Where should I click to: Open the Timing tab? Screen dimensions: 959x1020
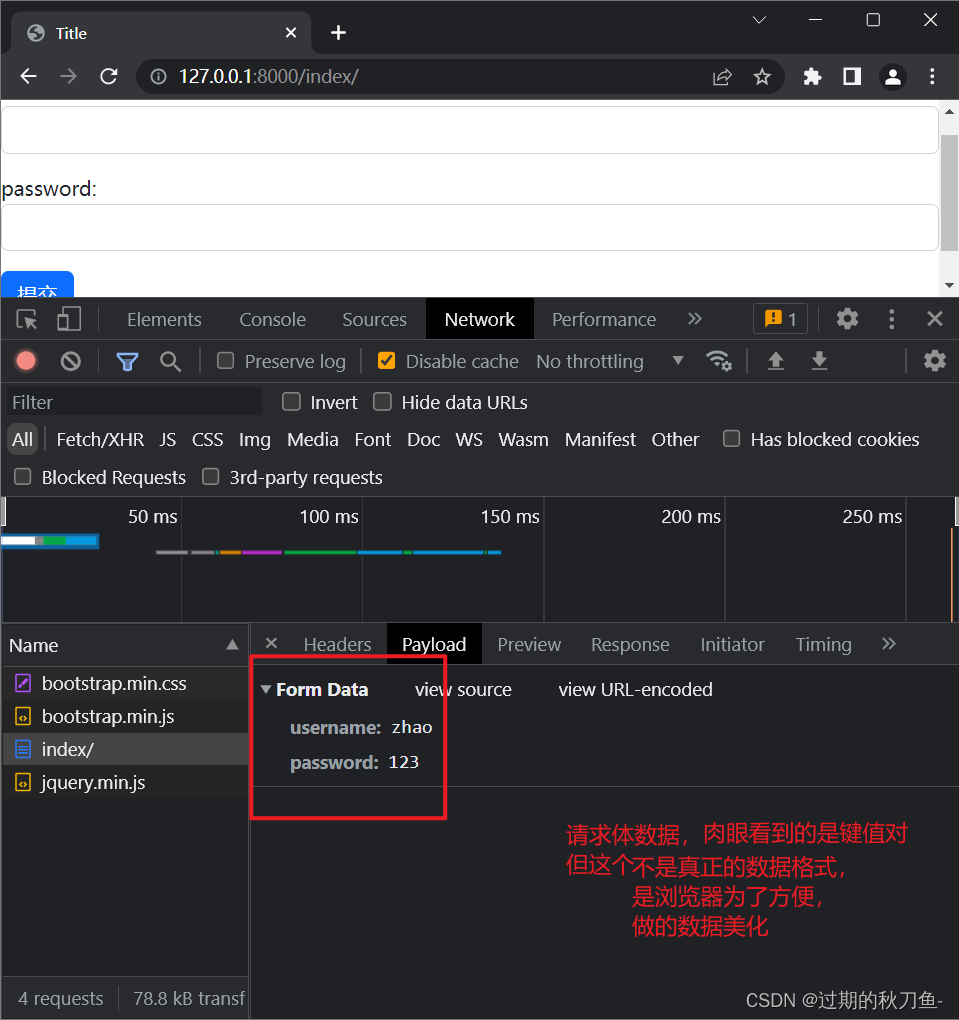coord(823,645)
